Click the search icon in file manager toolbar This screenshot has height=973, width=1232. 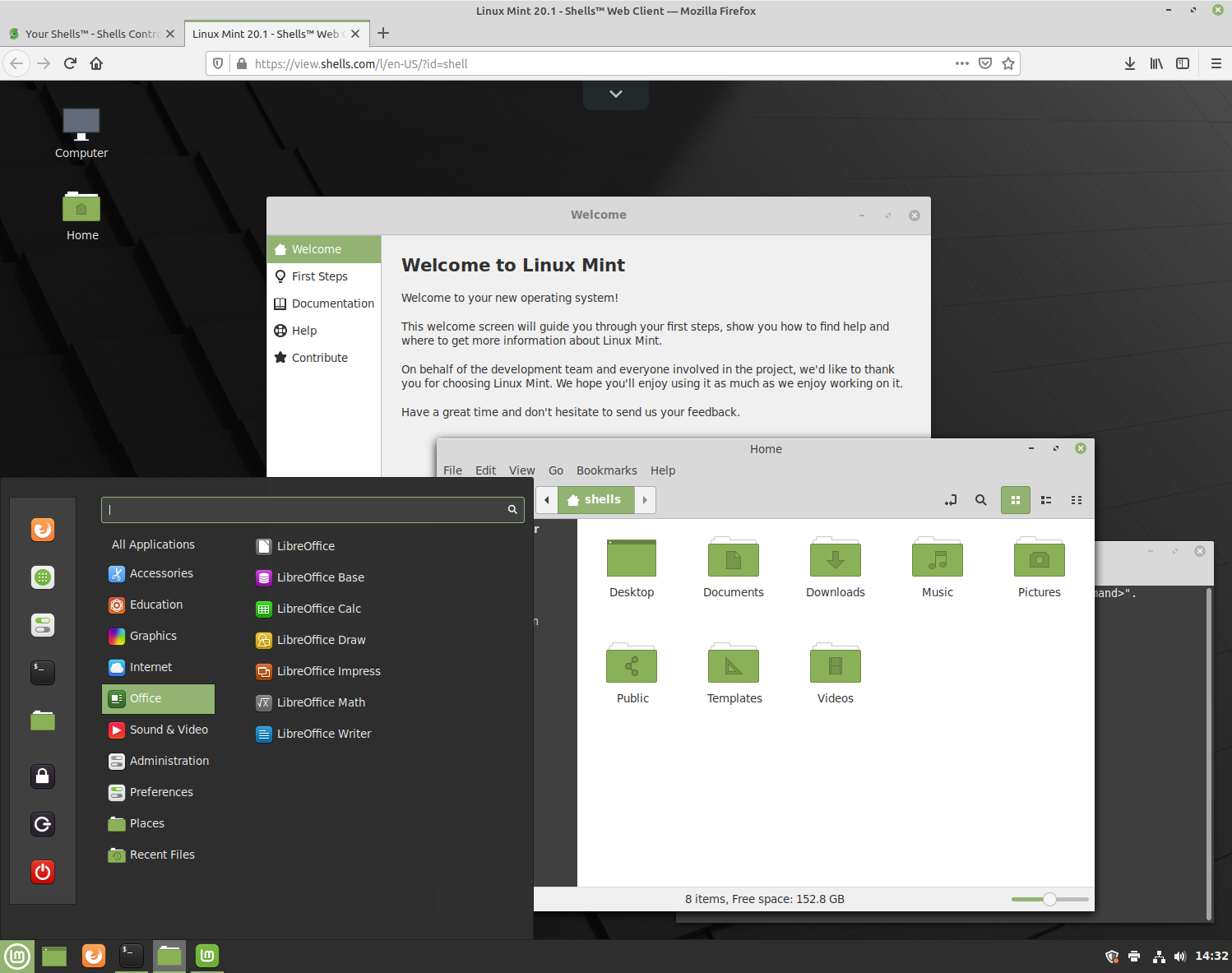pyautogui.click(x=980, y=500)
